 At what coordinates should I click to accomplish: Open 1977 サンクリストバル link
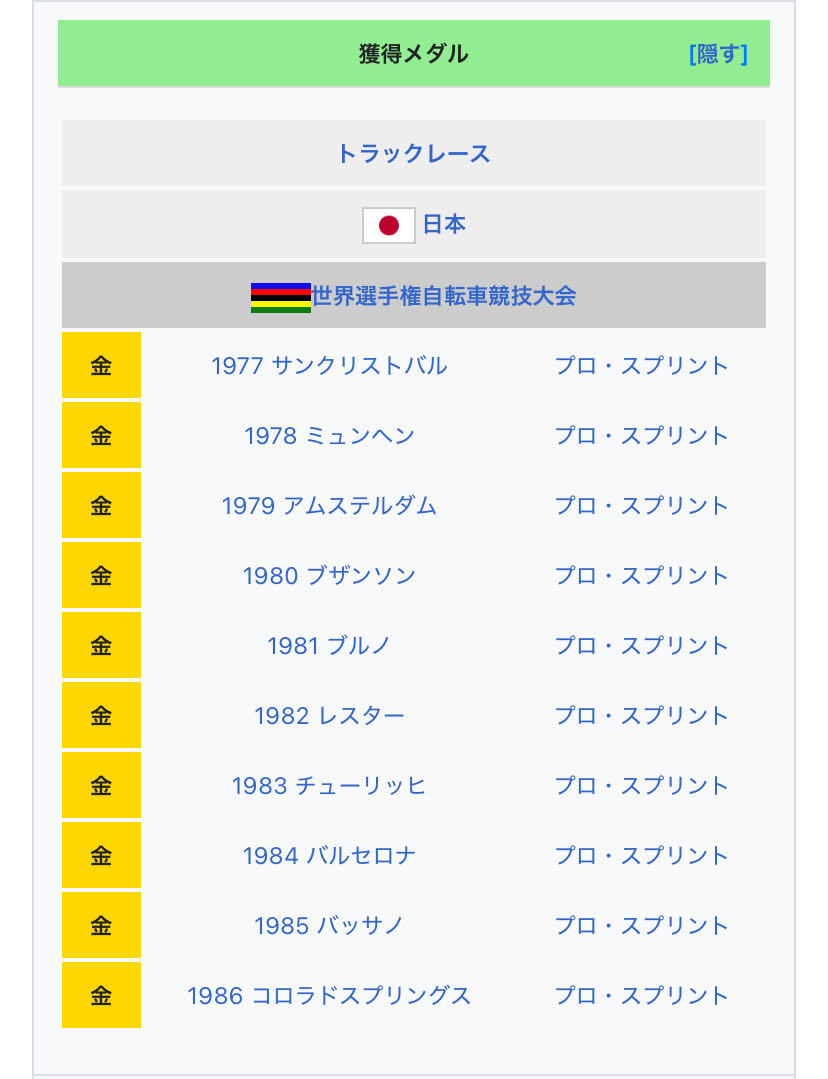[330, 365]
